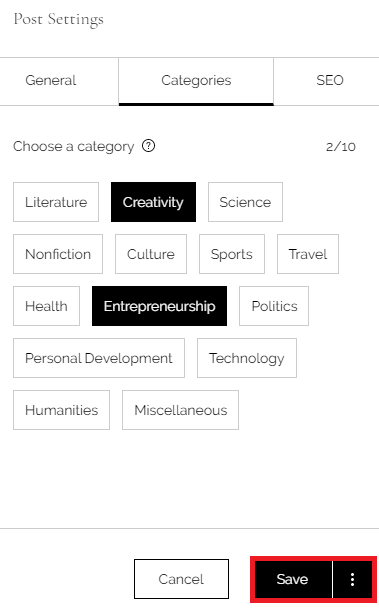Open the SEO tab
This screenshot has height=610, width=379.
(x=330, y=81)
